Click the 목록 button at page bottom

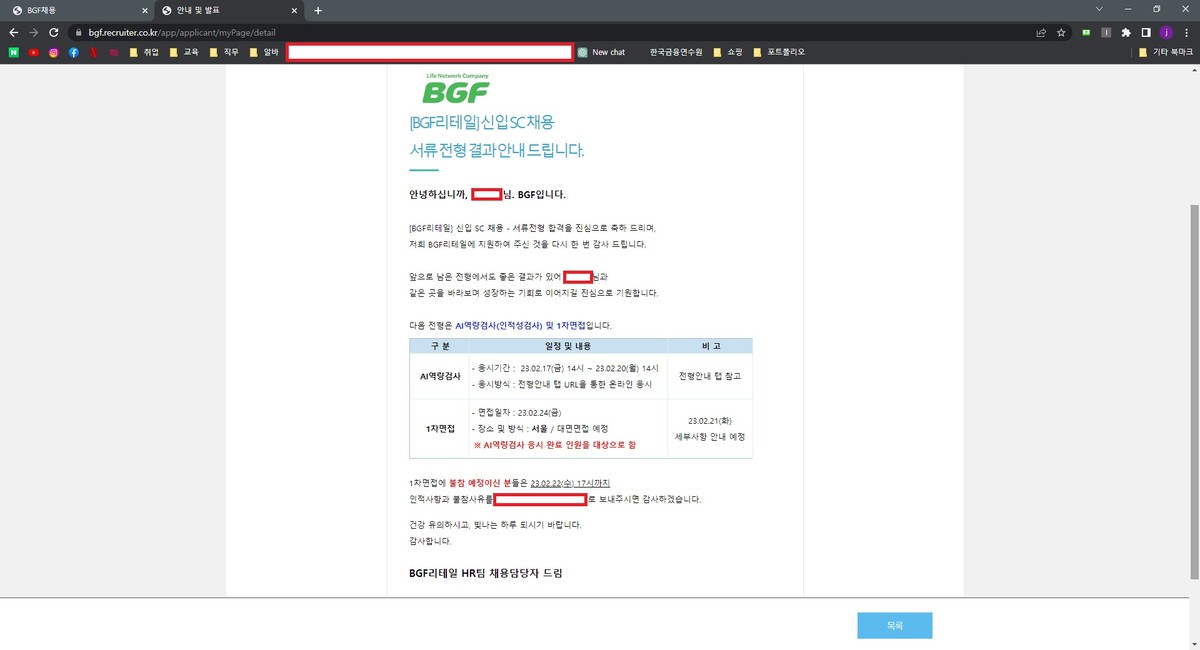[x=893, y=625]
